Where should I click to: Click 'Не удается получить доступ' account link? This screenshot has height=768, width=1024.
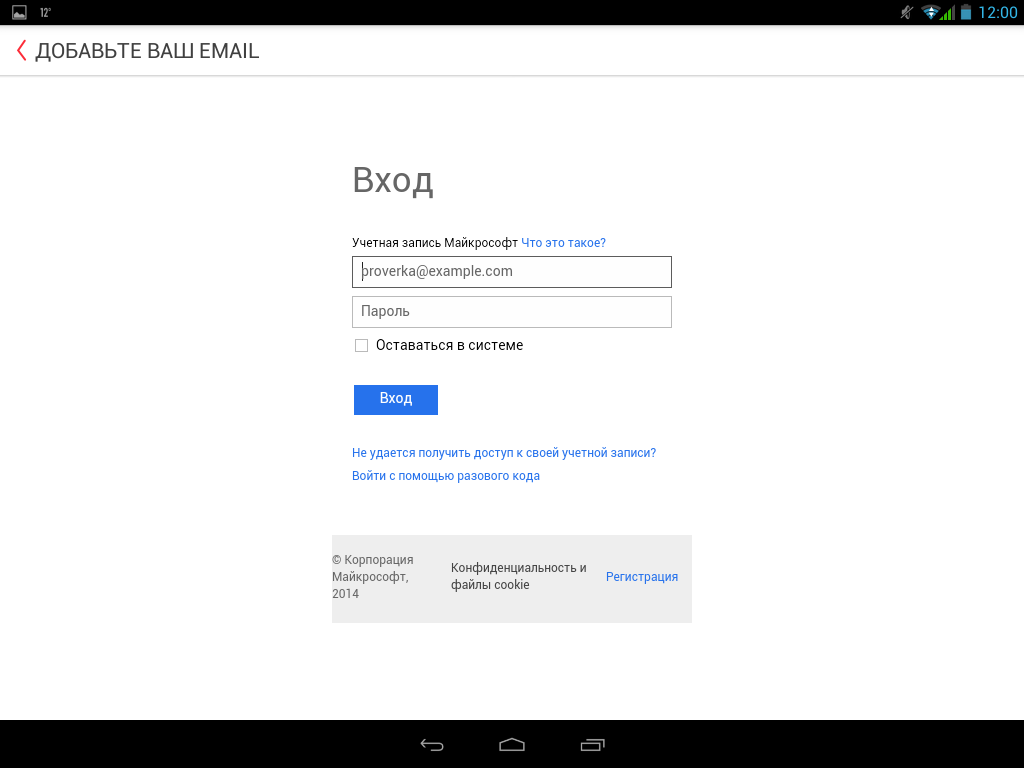click(x=504, y=452)
